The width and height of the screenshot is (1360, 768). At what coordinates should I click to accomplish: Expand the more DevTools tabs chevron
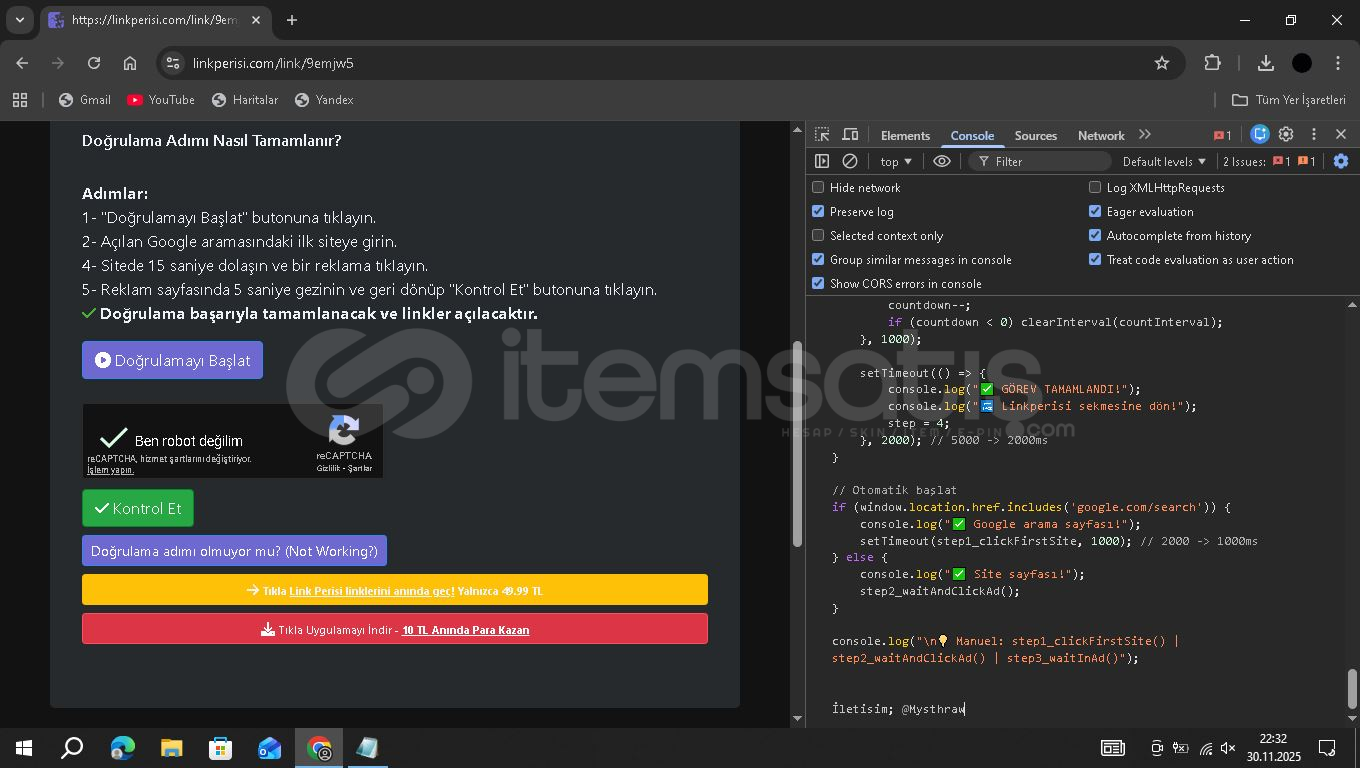(x=1145, y=135)
